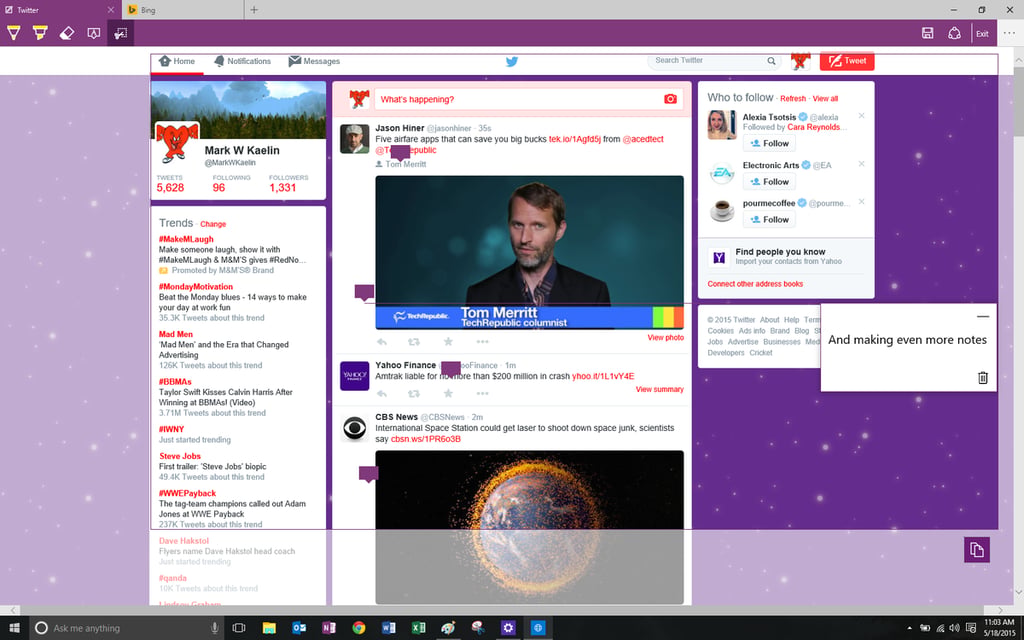Activate the Clip tool

point(121,33)
